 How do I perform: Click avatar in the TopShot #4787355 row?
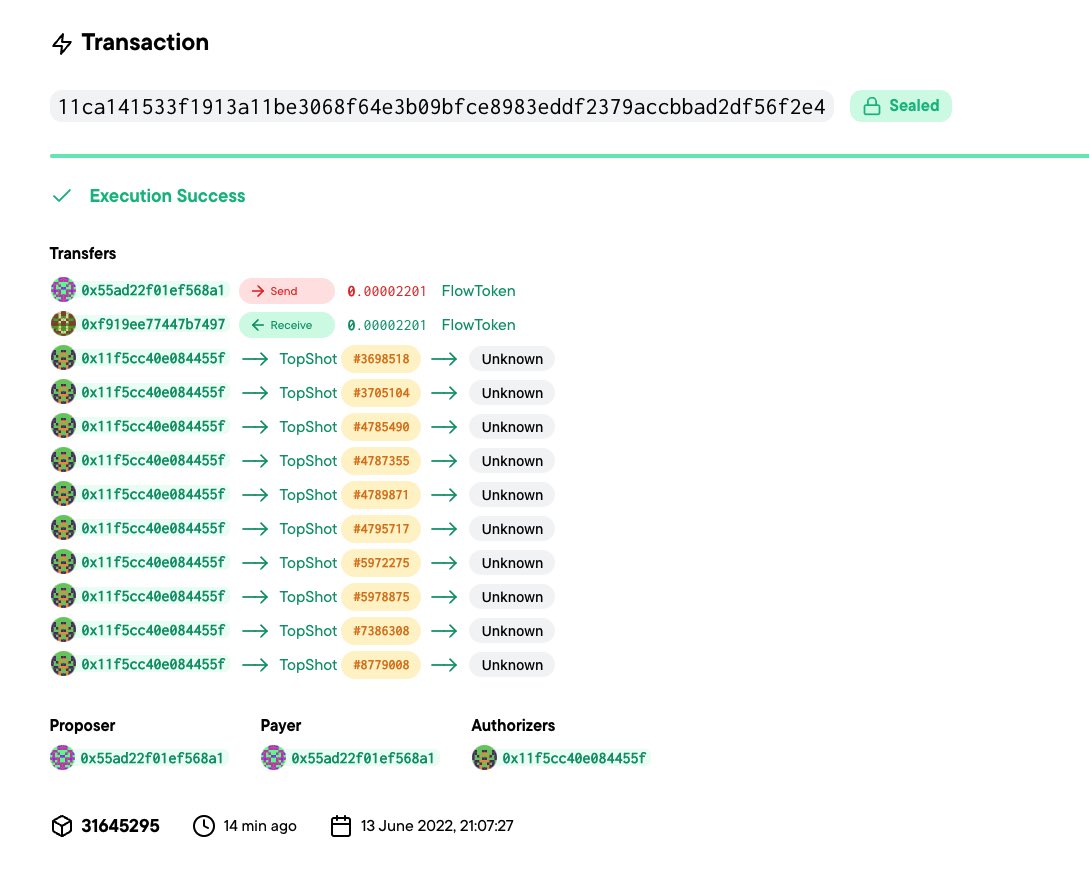click(63, 460)
